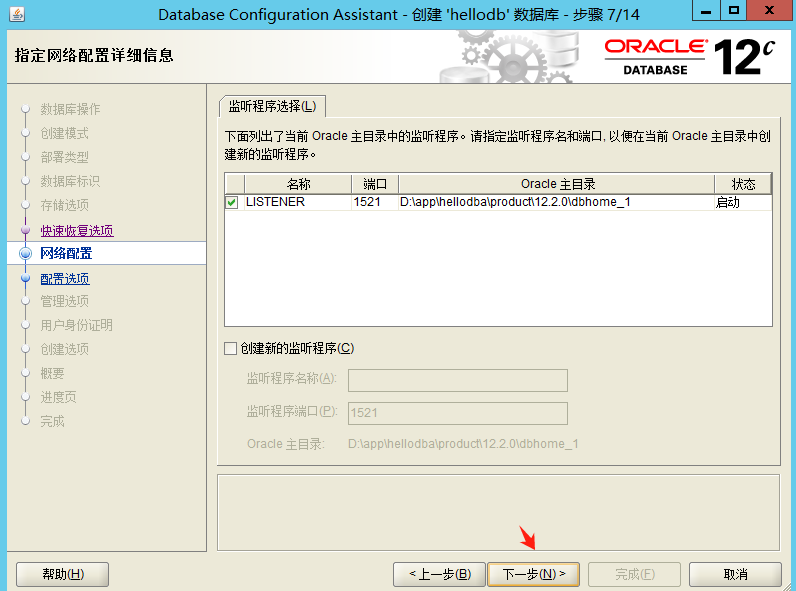Close the Database Configuration Assistant window

point(769,10)
